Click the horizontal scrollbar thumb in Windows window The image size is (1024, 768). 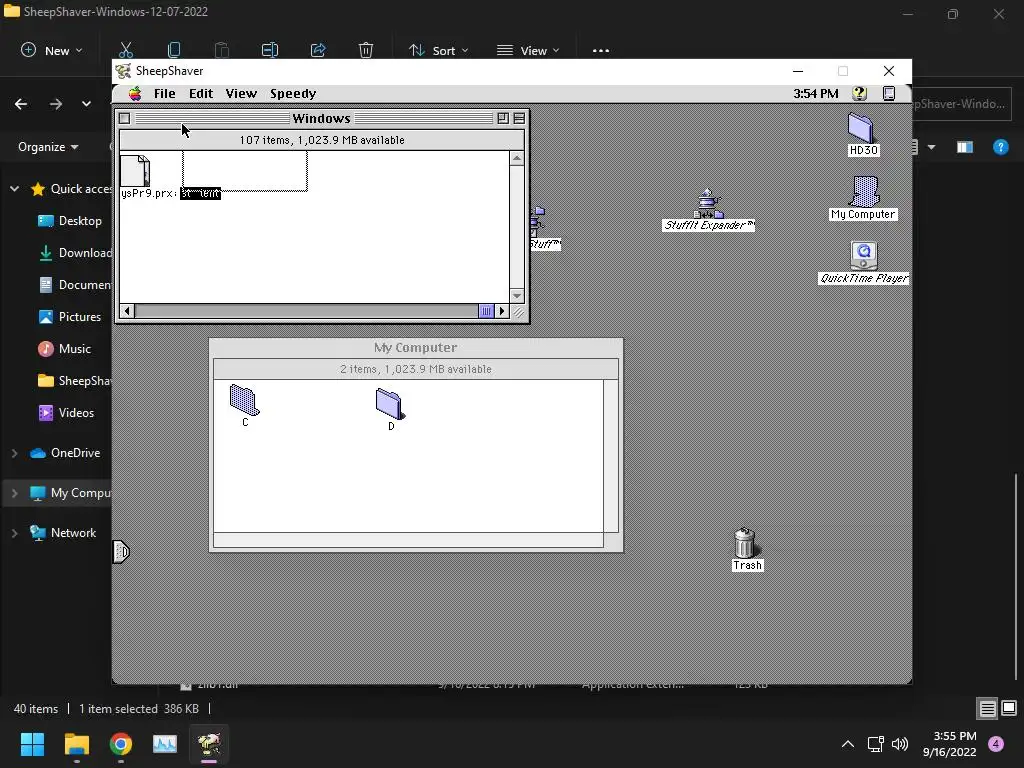486,311
